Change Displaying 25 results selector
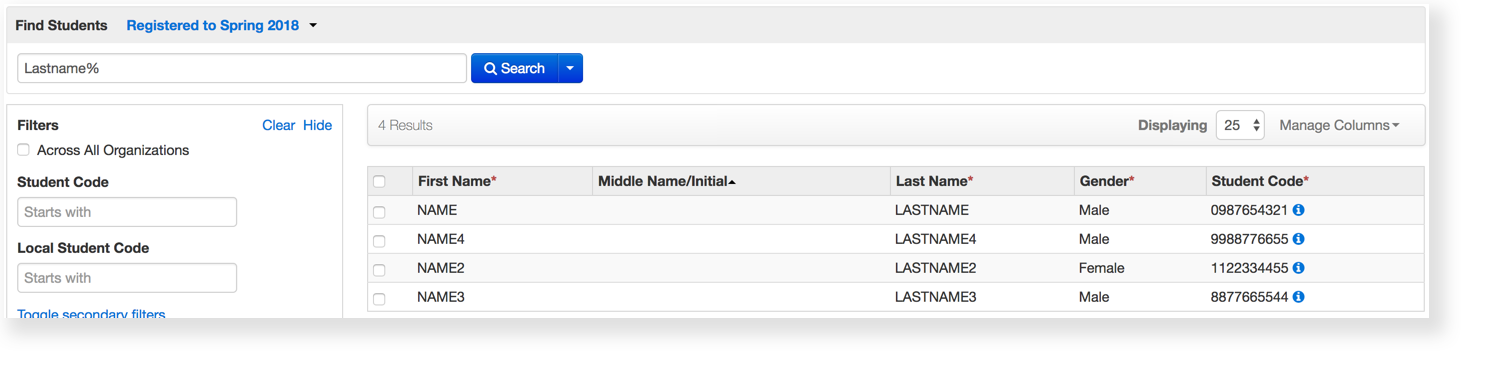Screen dimensions: 1485x374 (1240, 125)
